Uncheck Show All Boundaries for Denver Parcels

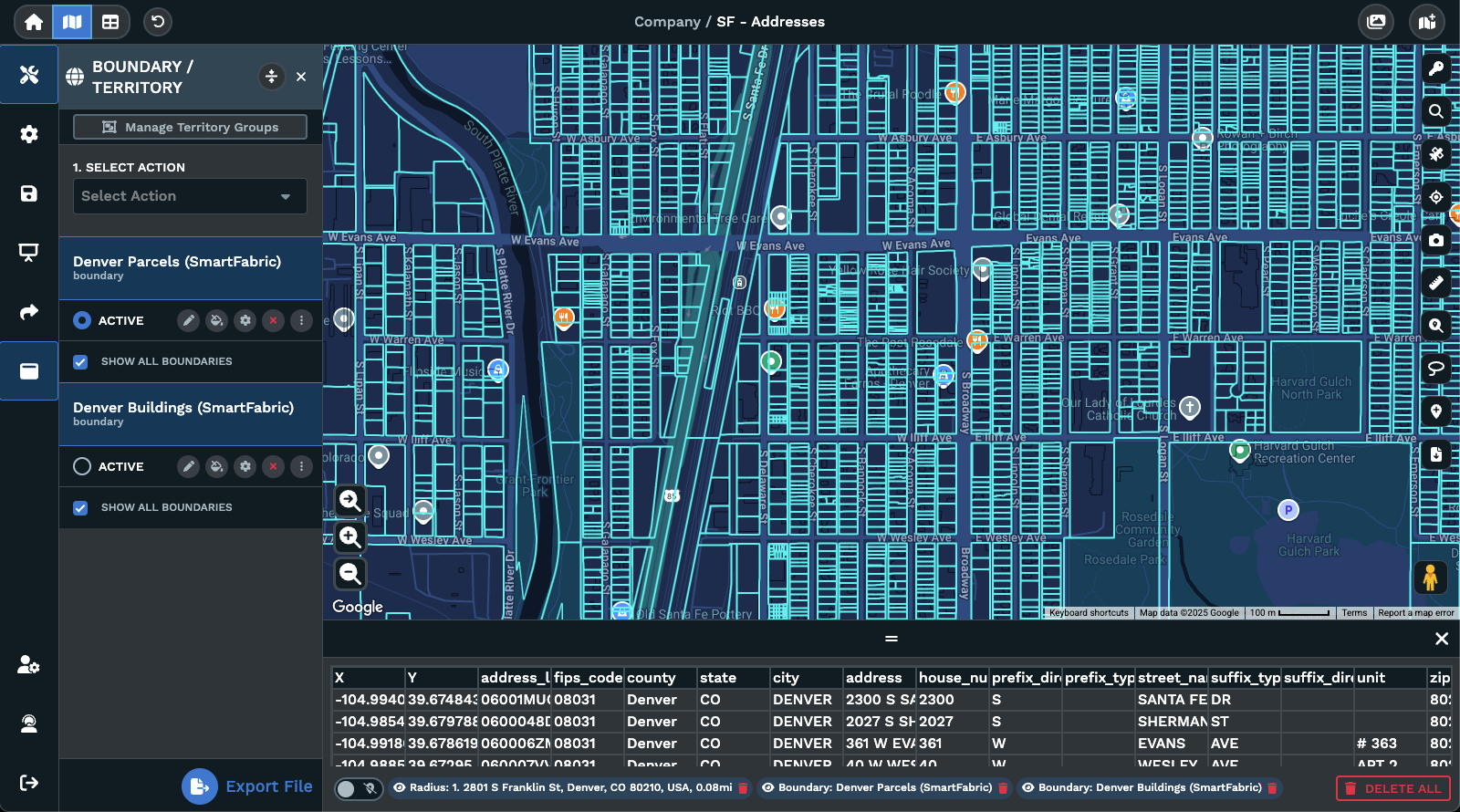click(x=80, y=362)
